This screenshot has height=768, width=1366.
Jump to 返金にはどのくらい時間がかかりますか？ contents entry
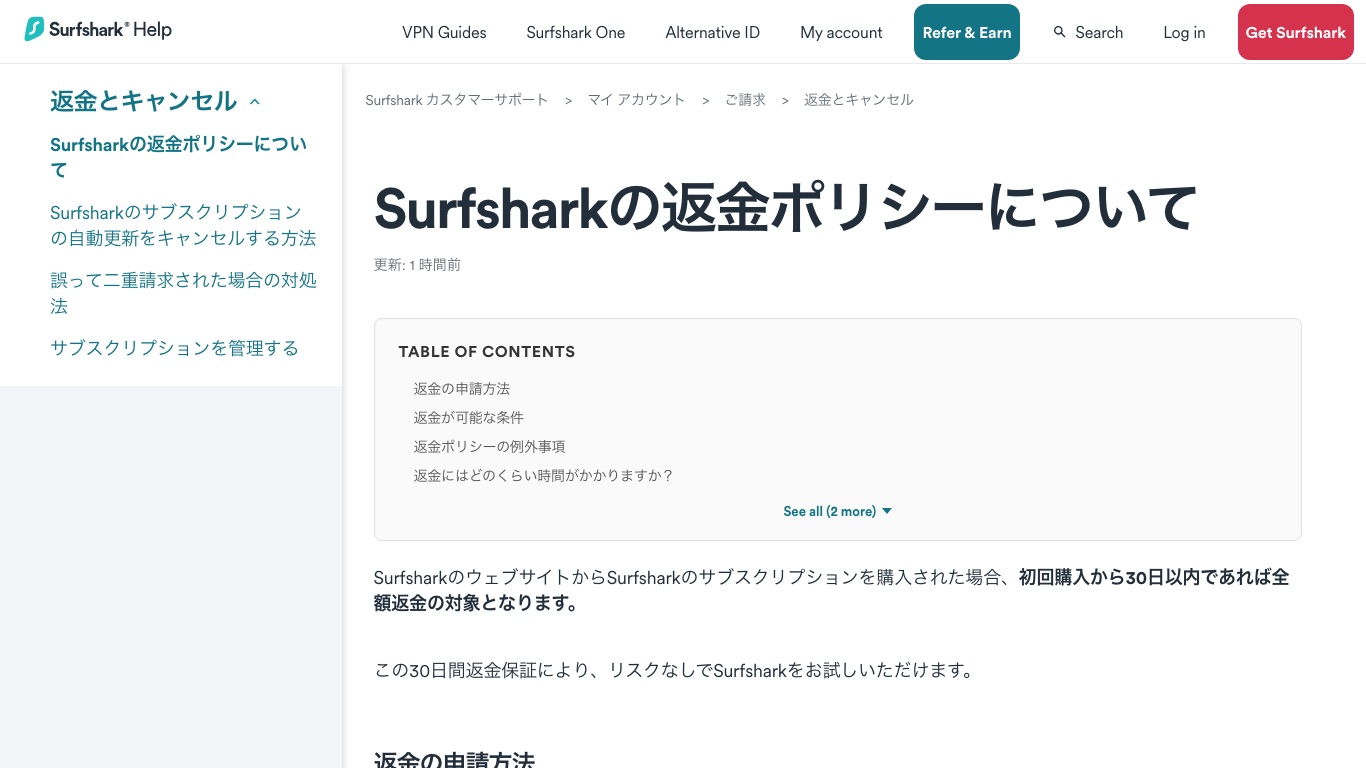544,475
